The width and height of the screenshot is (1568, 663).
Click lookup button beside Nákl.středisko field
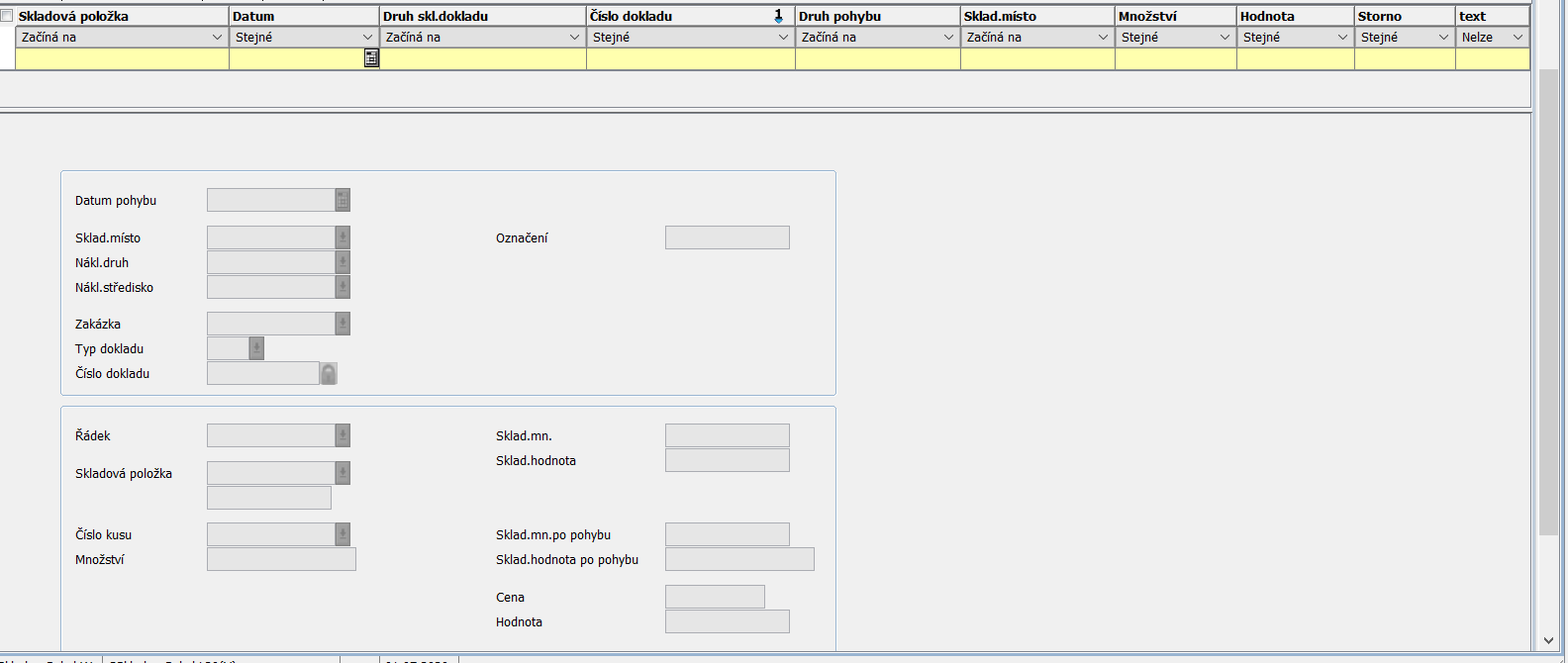(343, 288)
